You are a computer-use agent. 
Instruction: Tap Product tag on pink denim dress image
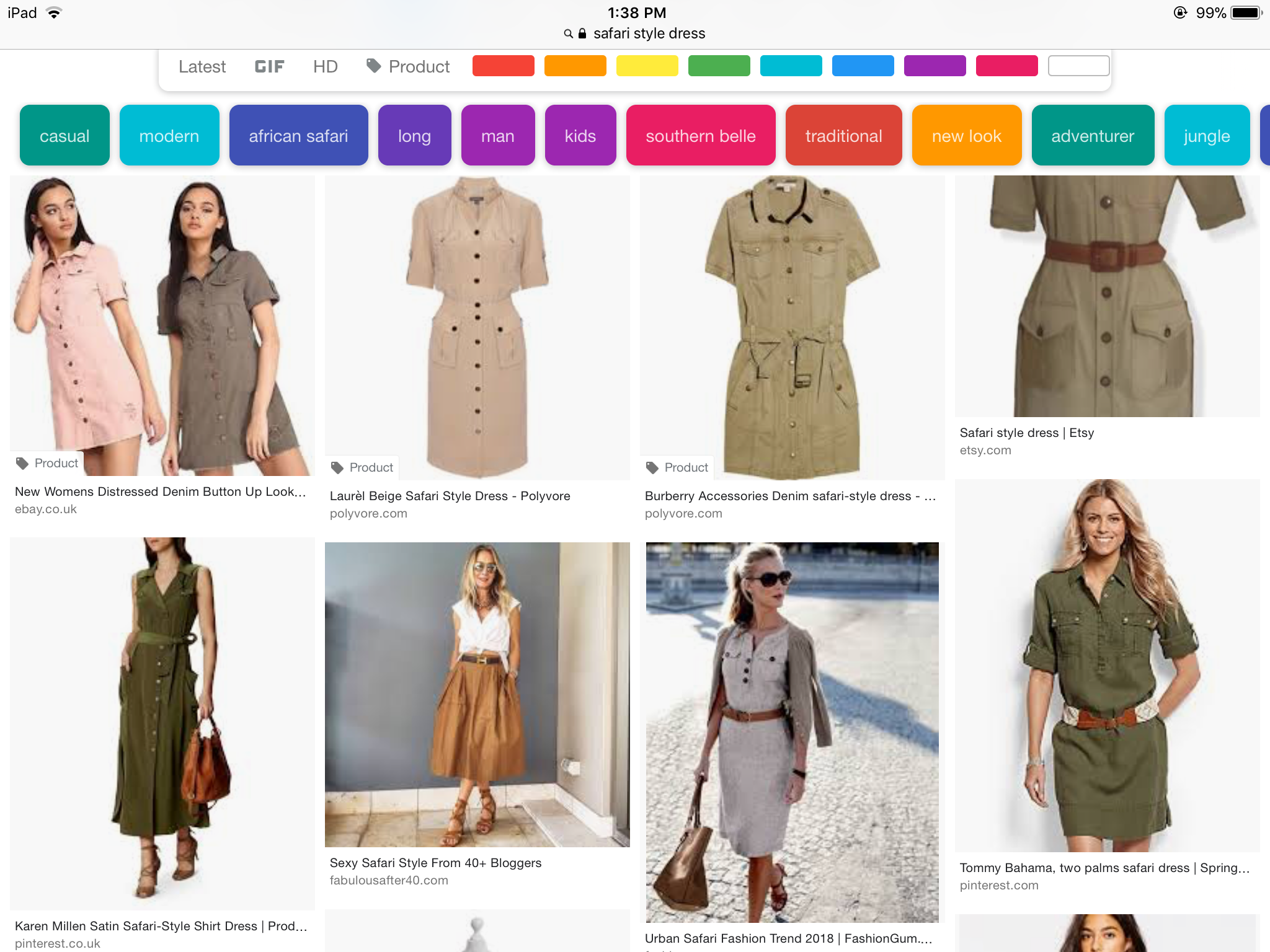48,463
